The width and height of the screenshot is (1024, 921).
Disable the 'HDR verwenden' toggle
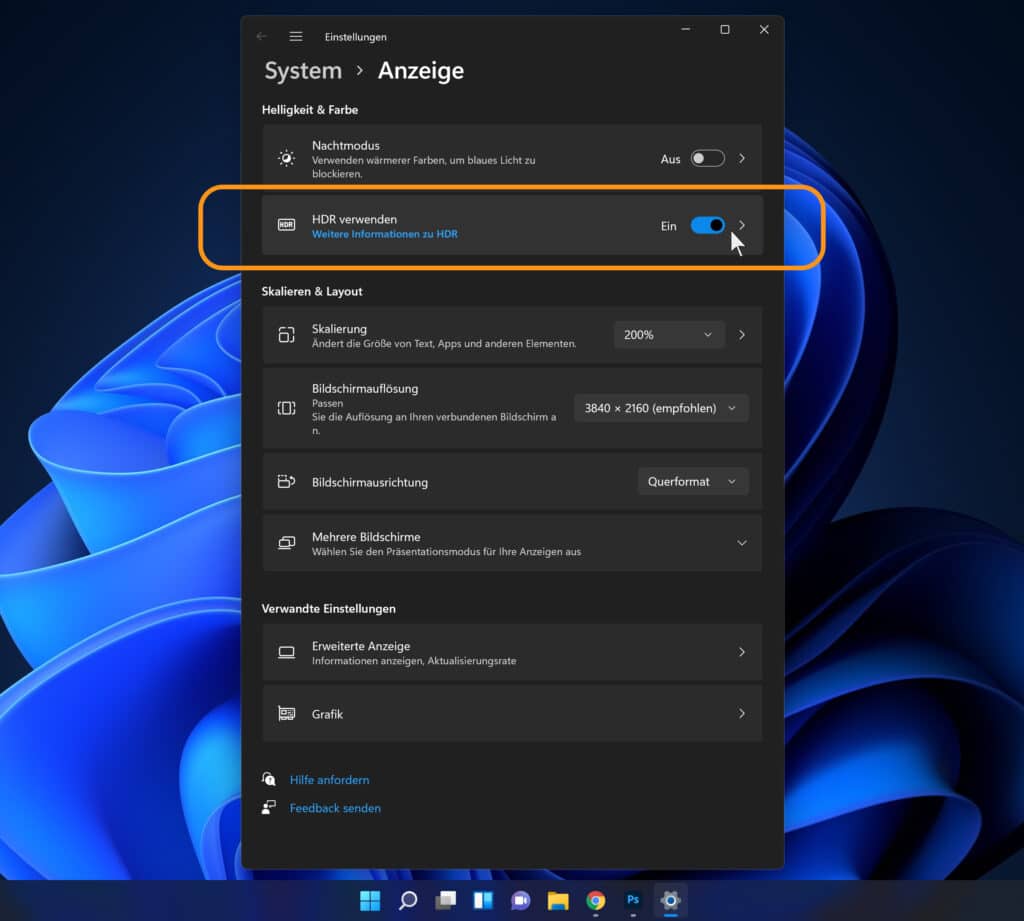[x=709, y=226]
